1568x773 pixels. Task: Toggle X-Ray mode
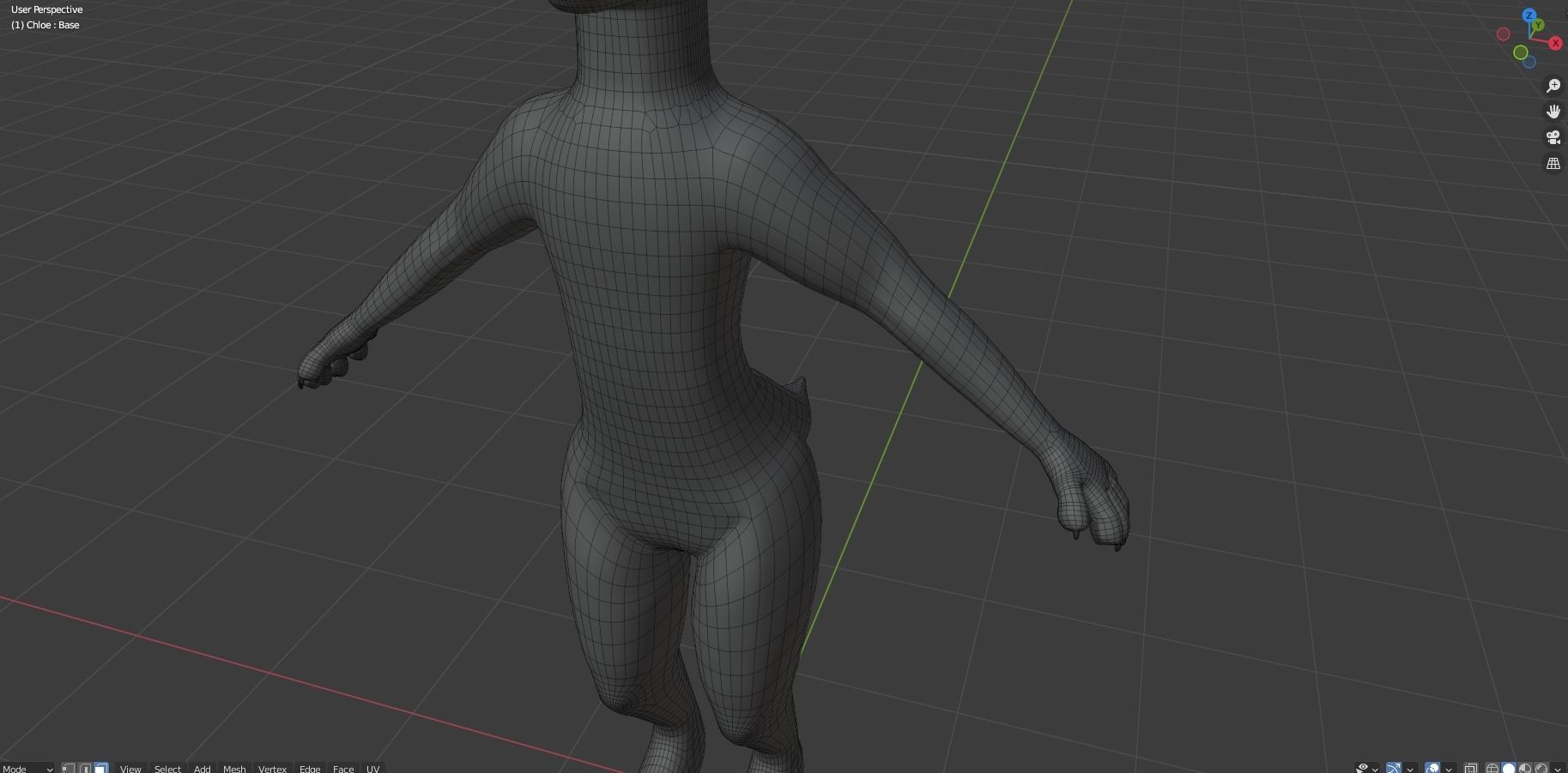coord(1470,768)
